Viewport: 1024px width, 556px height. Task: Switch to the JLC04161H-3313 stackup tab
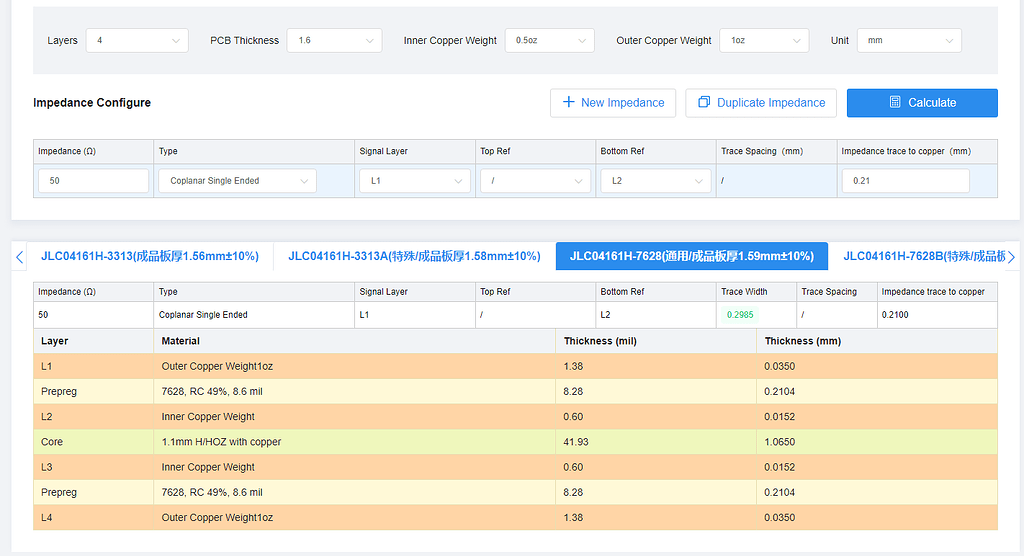click(x=150, y=256)
